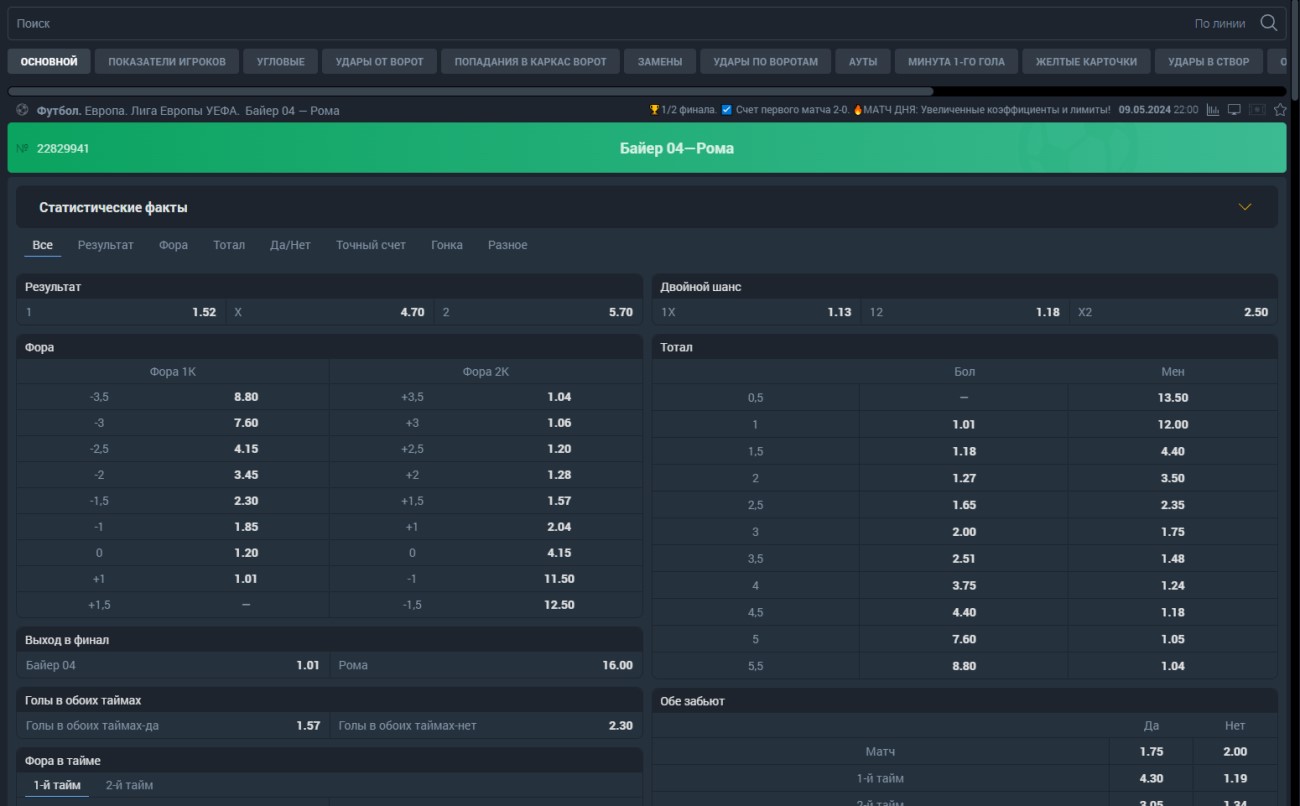
Task: Select total 2,5 over at 1.65
Action: [x=964, y=505]
